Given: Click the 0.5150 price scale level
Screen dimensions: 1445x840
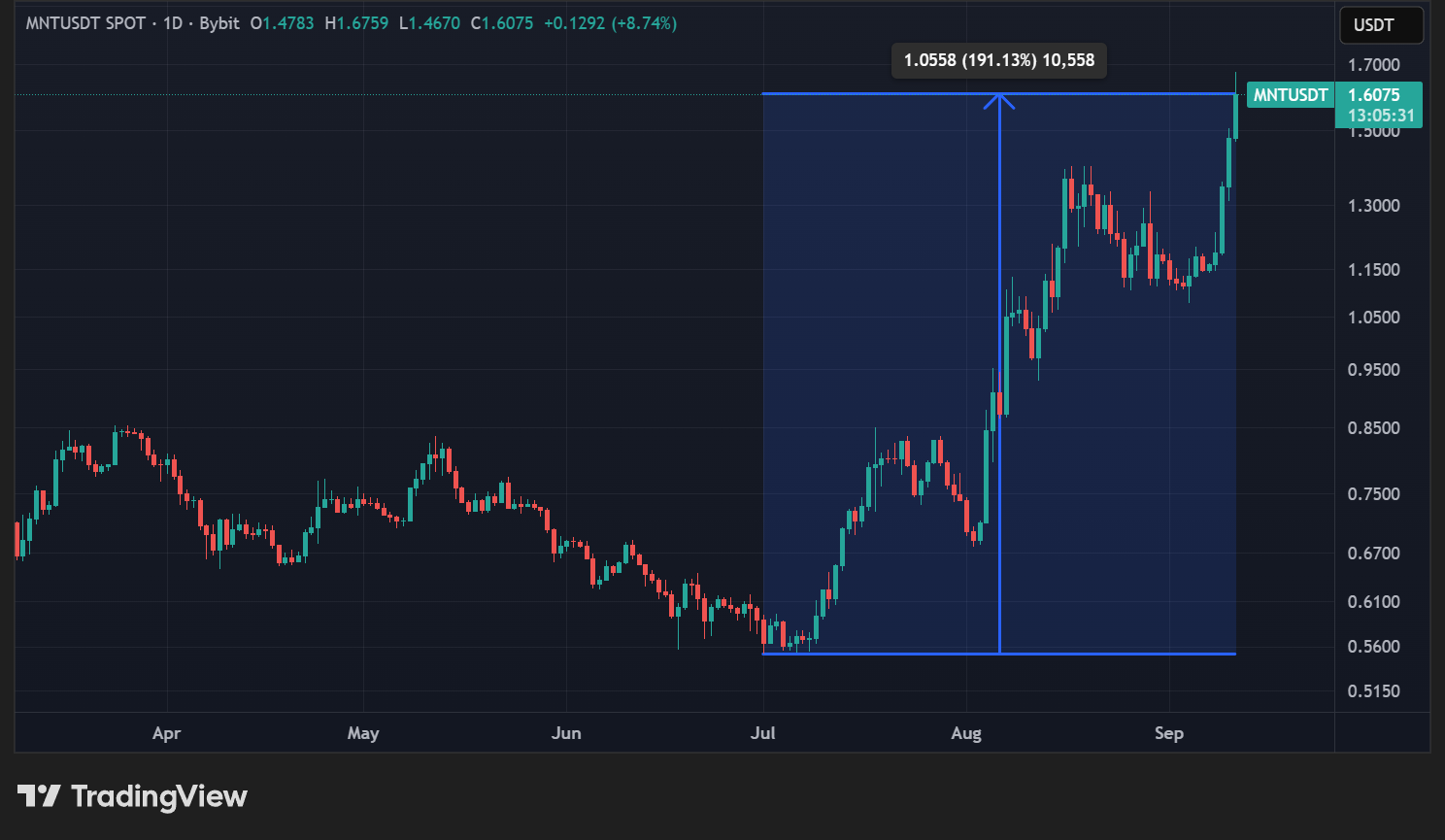Looking at the screenshot, I should [1373, 691].
